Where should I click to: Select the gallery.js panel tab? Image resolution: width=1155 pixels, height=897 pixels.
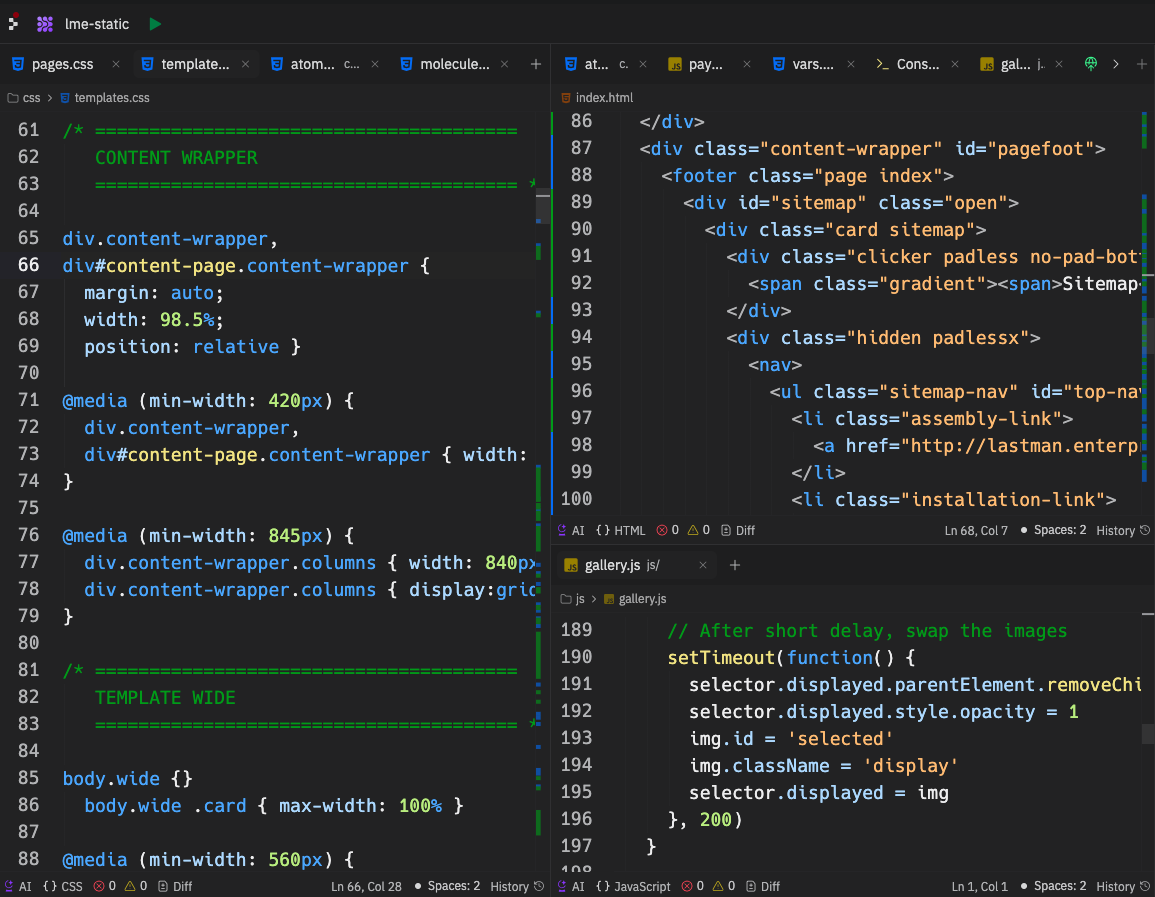point(611,564)
